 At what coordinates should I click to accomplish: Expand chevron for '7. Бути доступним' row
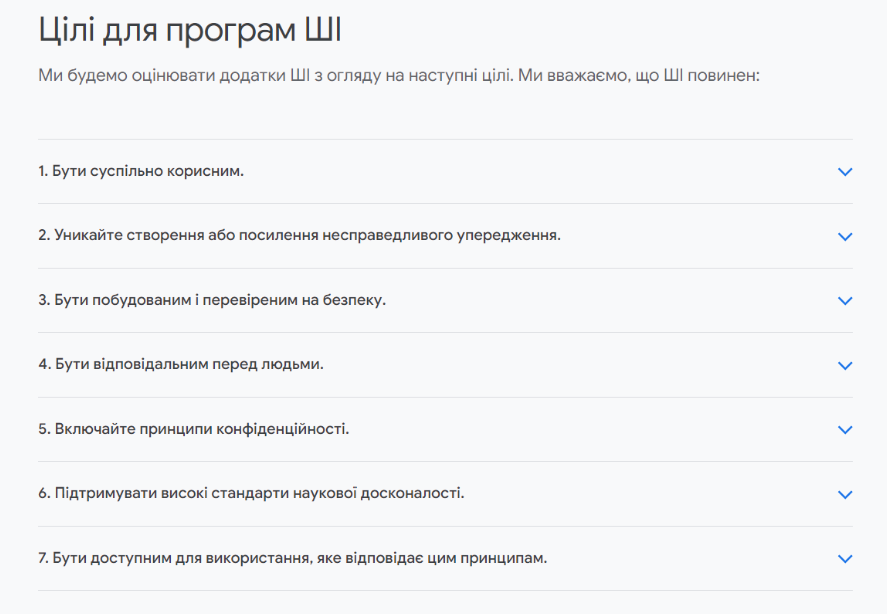click(x=845, y=559)
